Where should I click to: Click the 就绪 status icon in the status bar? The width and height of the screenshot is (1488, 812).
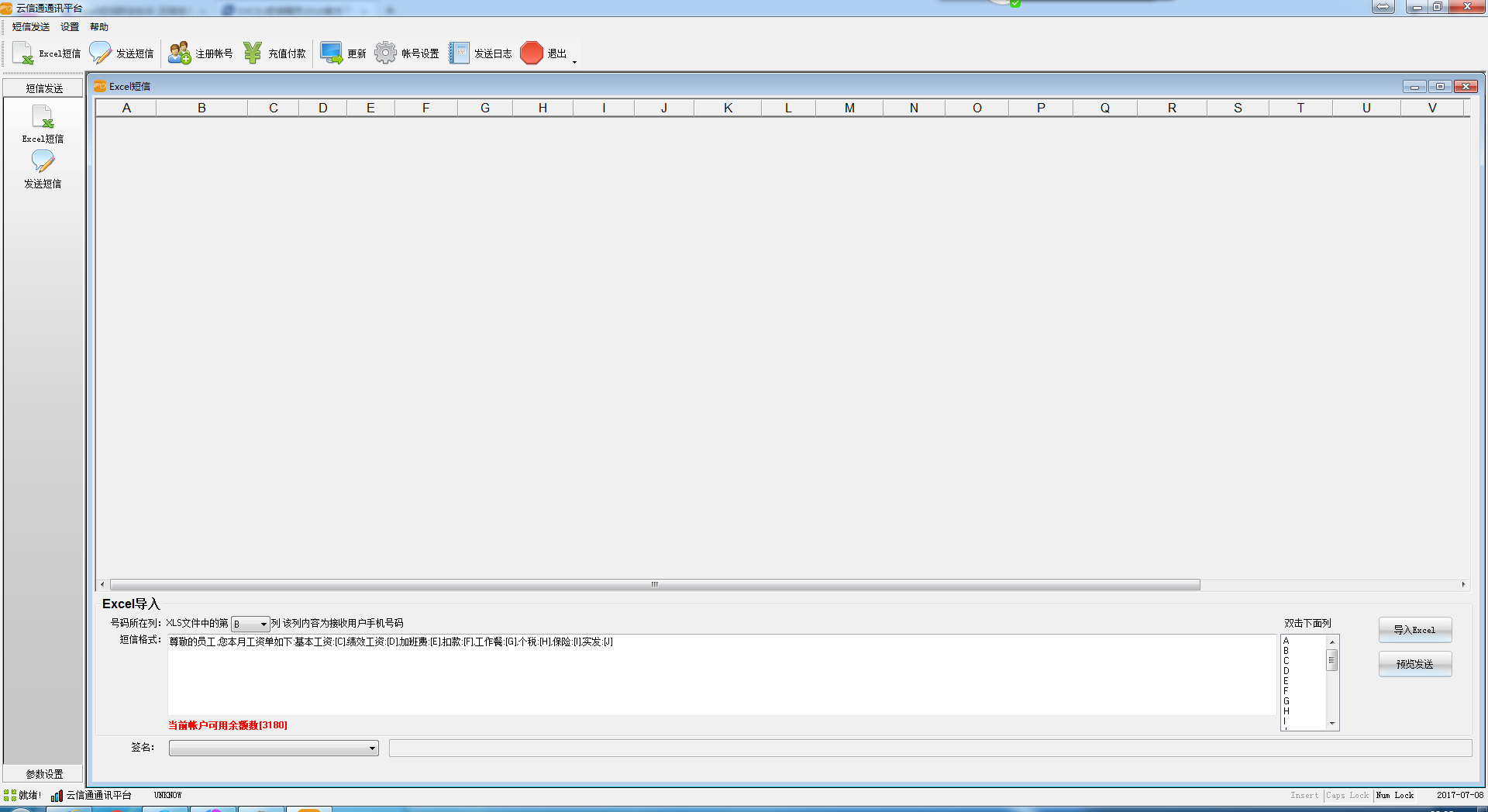tap(10, 795)
